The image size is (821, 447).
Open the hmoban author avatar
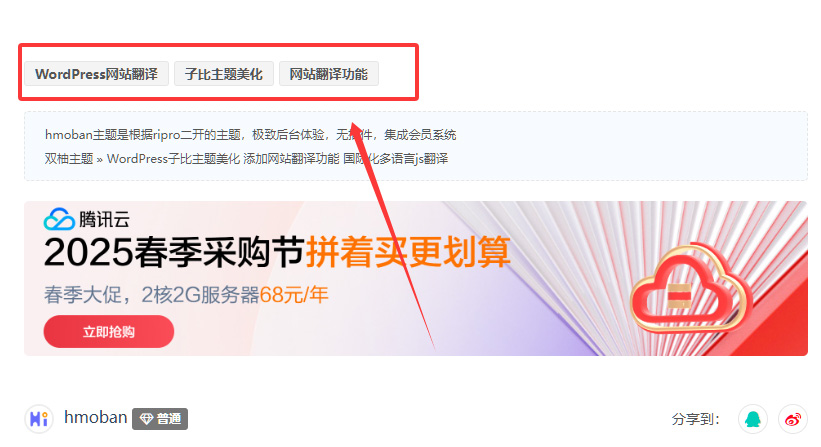pyautogui.click(x=39, y=419)
